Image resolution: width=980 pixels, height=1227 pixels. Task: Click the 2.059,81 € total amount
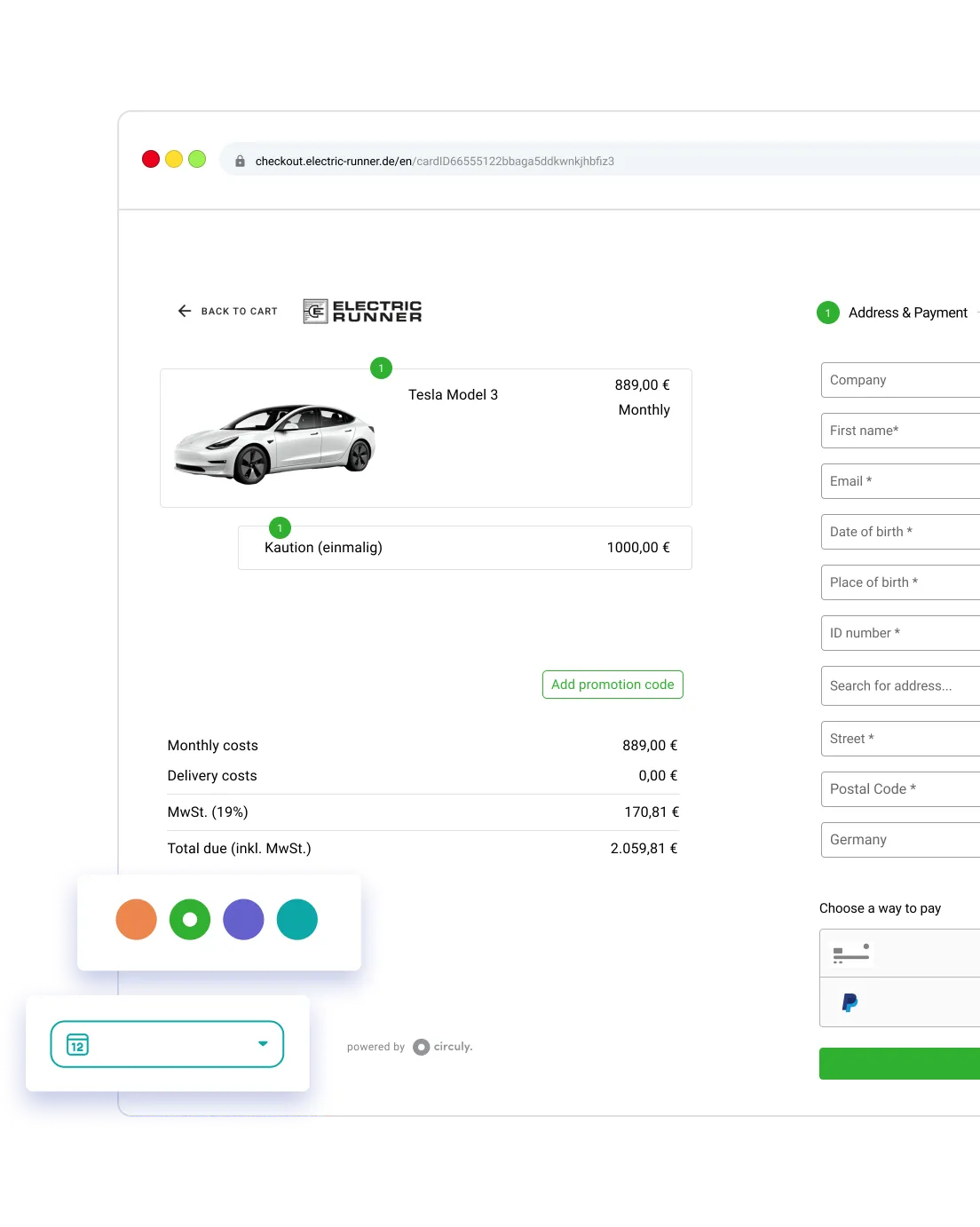coord(644,849)
